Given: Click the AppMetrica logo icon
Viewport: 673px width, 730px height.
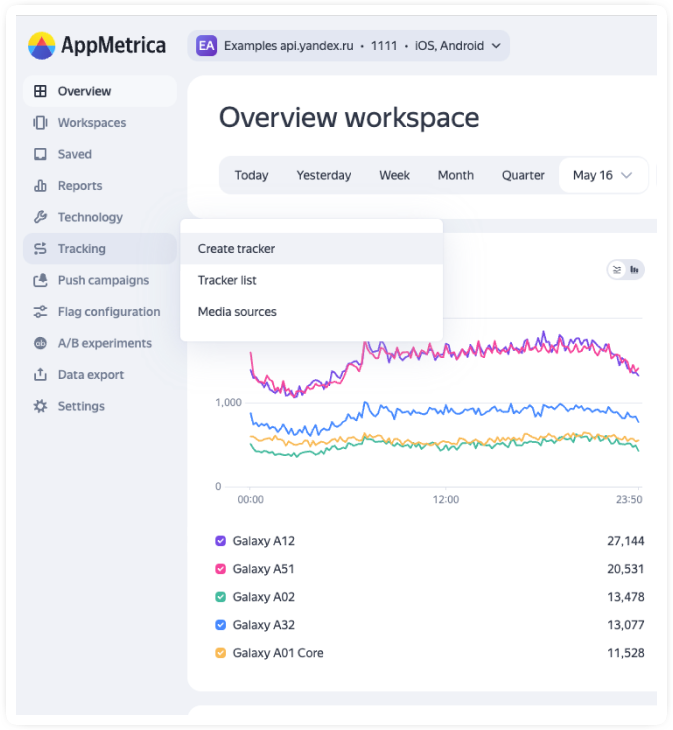Looking at the screenshot, I should tap(42, 46).
